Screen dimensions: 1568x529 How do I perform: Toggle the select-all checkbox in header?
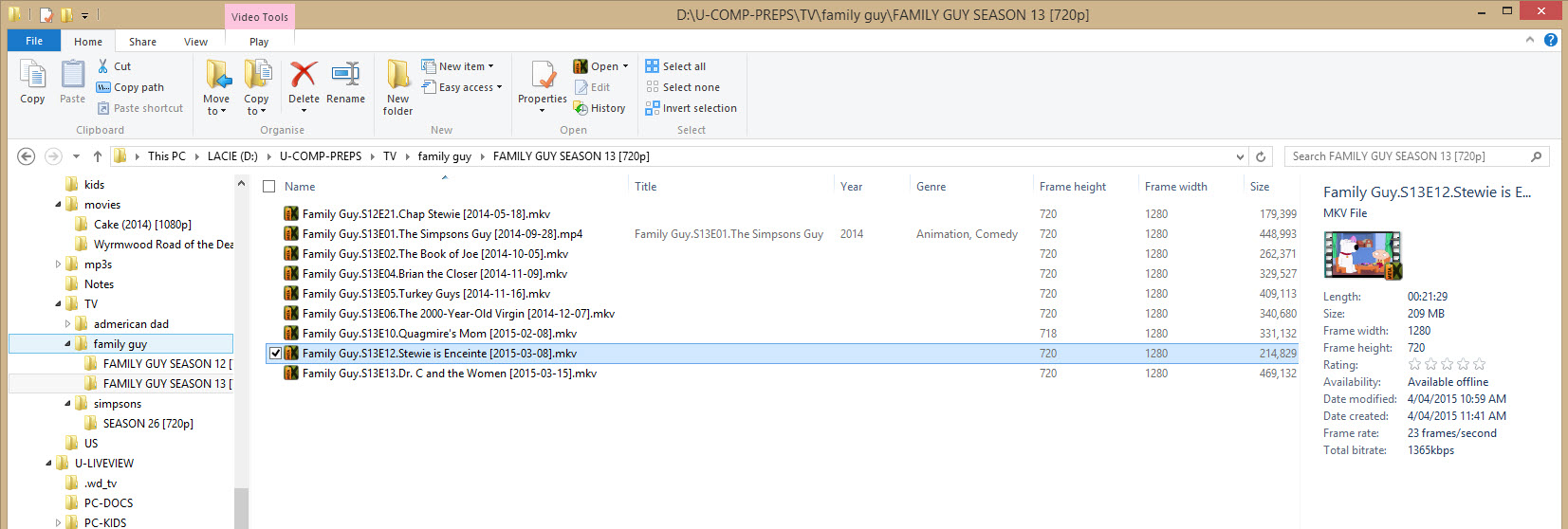pyautogui.click(x=269, y=187)
